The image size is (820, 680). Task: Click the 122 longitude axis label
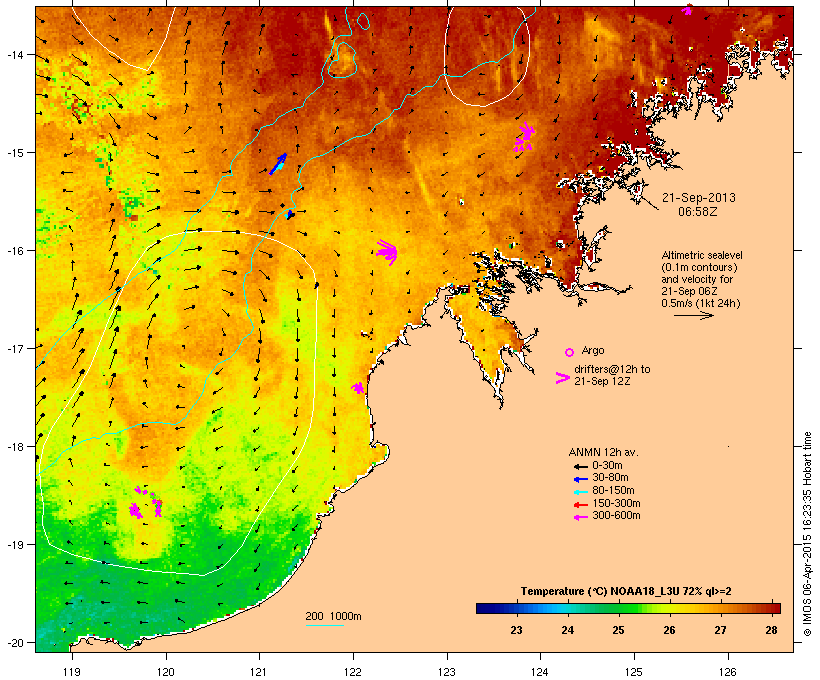pyautogui.click(x=353, y=672)
